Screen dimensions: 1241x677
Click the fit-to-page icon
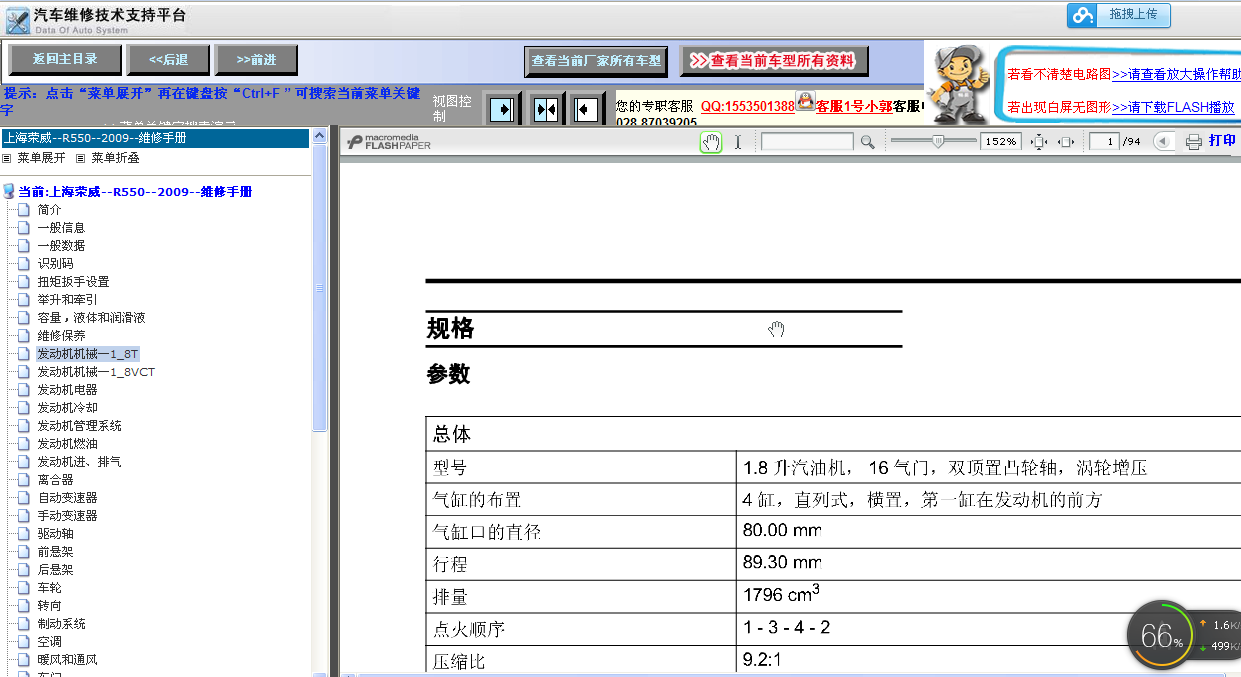(x=1040, y=142)
